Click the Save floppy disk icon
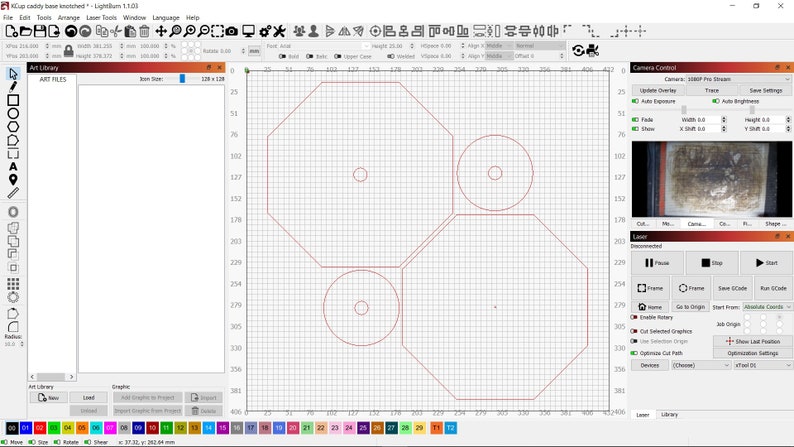This screenshot has height=447, width=794. [x=39, y=31]
